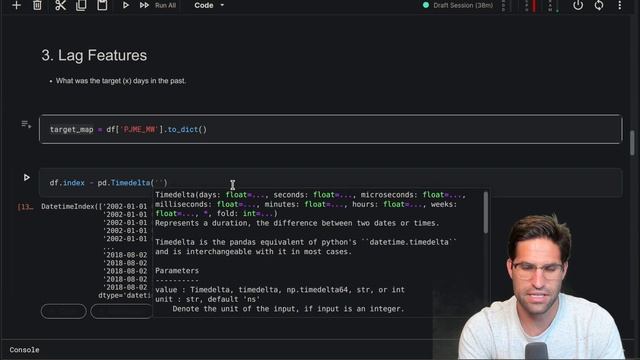Viewport: 640px width, 360px height.
Task: Run the current cell from the toolbar
Action: tap(126, 5)
